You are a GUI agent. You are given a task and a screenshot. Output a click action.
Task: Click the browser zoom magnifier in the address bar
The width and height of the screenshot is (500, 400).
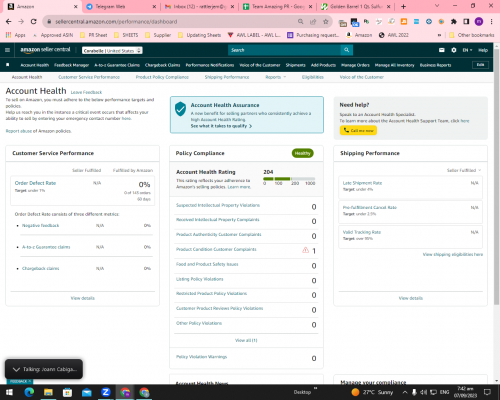tap(301, 22)
